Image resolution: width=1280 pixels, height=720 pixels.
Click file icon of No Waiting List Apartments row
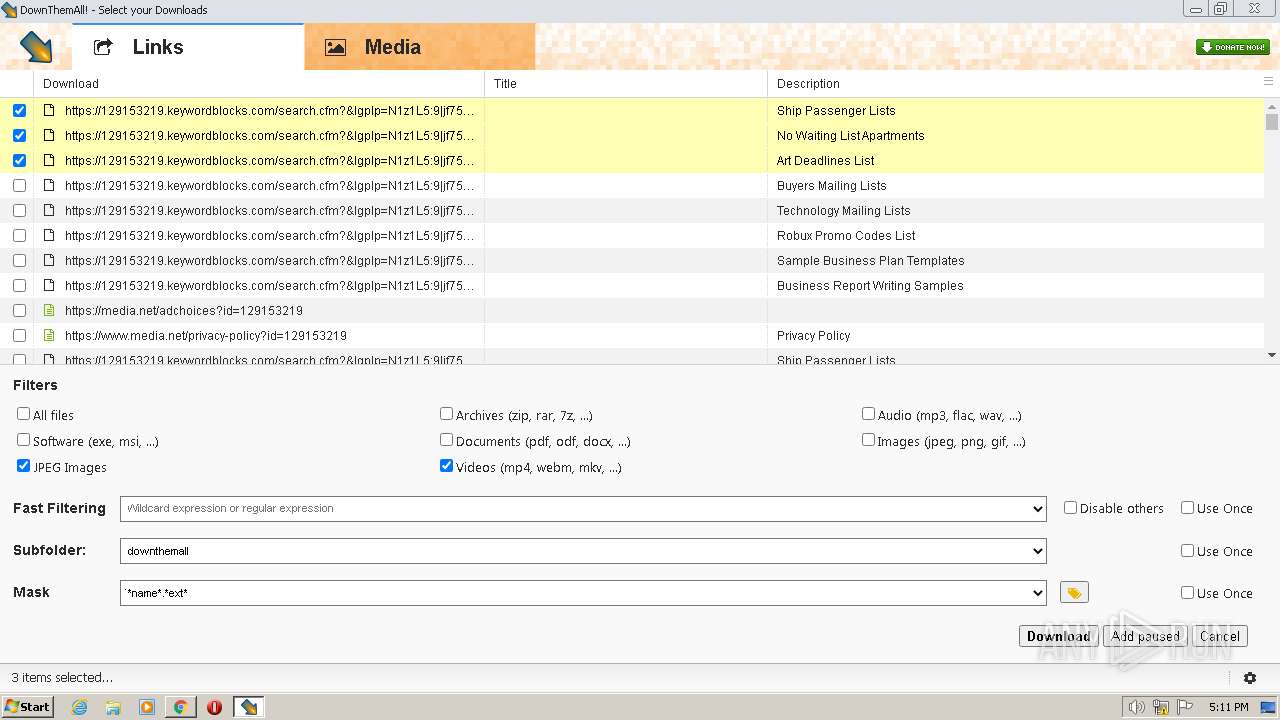pos(49,135)
